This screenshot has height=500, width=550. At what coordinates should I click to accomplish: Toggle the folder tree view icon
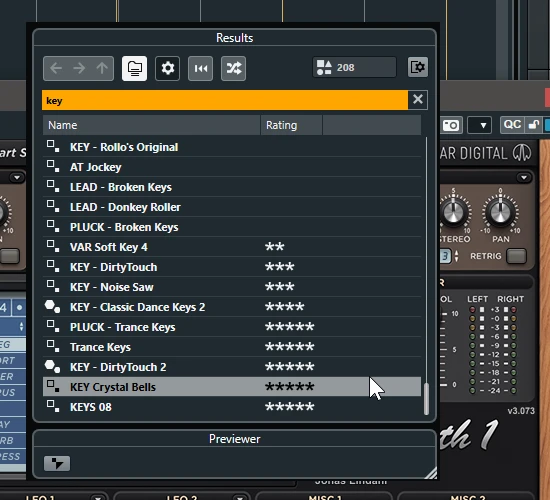point(134,68)
